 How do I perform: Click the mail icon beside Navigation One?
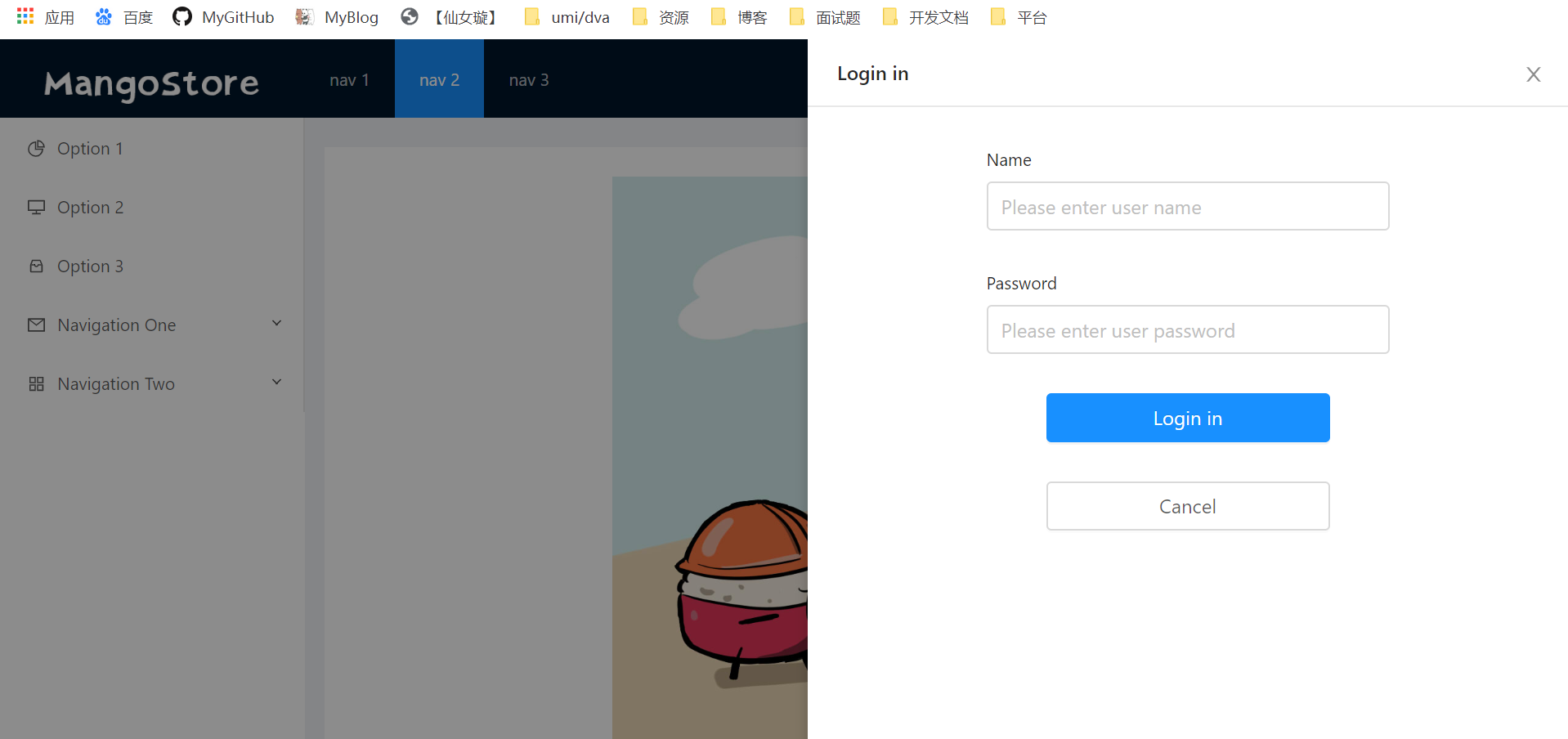point(36,325)
